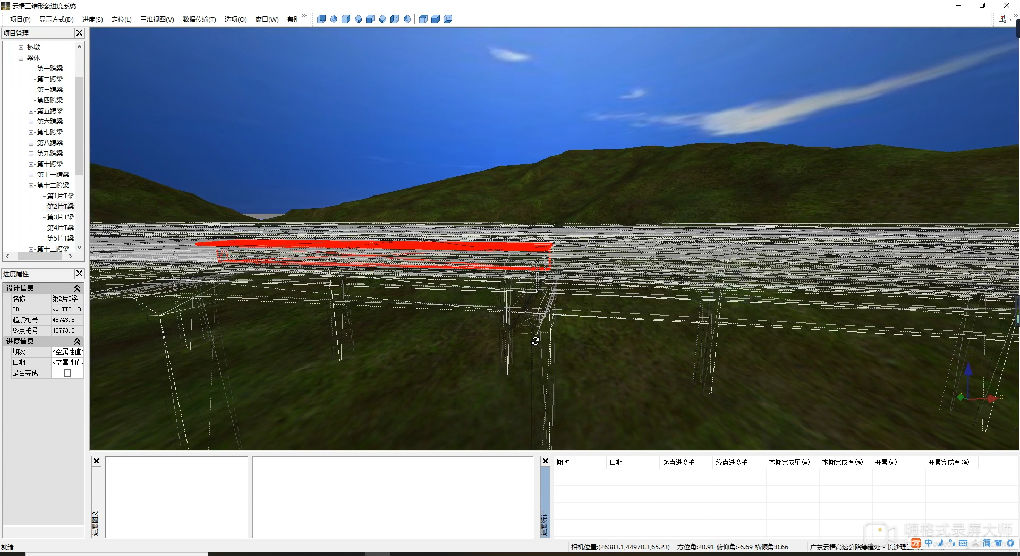Close the project tree panel
The image size is (1020, 556).
tap(79, 33)
